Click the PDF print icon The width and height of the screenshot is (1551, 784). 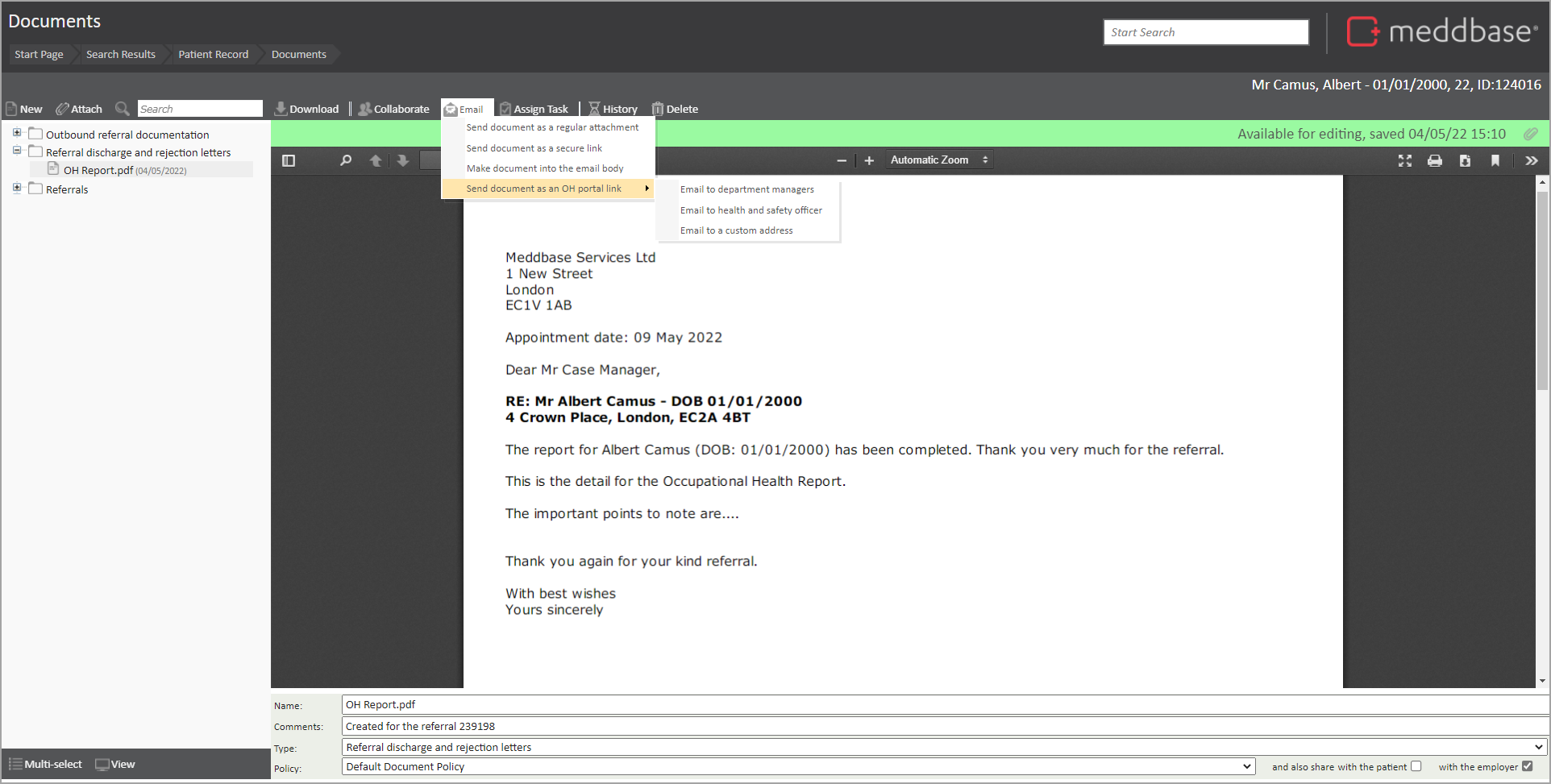click(x=1435, y=160)
